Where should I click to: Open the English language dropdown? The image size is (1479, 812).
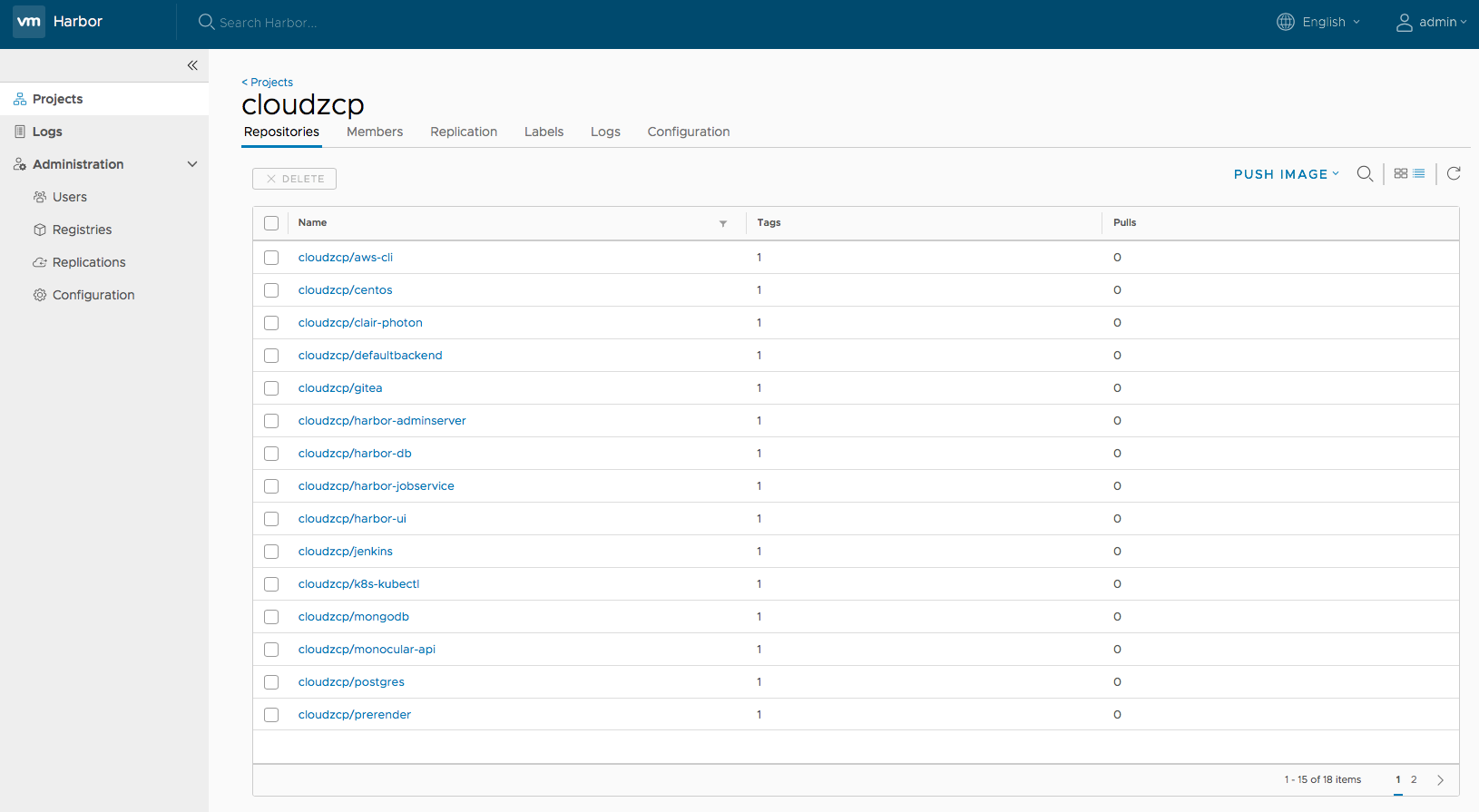[x=1318, y=22]
